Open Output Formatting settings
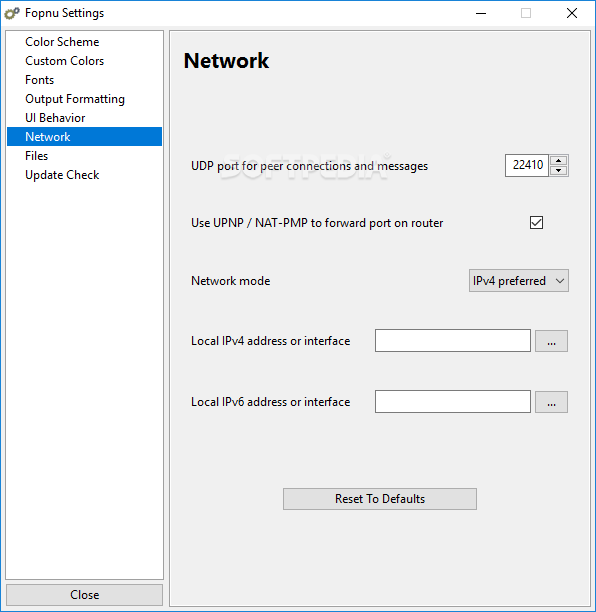This screenshot has width=596, height=612. coord(84,99)
